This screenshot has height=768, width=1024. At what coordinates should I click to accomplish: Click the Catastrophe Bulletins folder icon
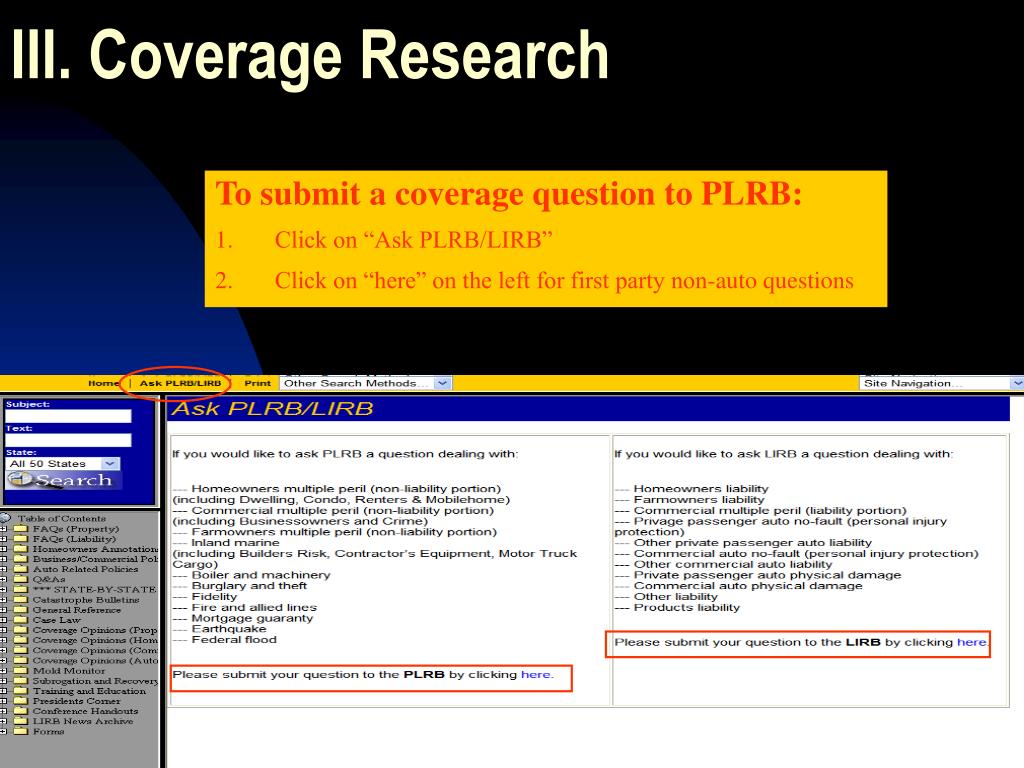point(22,600)
